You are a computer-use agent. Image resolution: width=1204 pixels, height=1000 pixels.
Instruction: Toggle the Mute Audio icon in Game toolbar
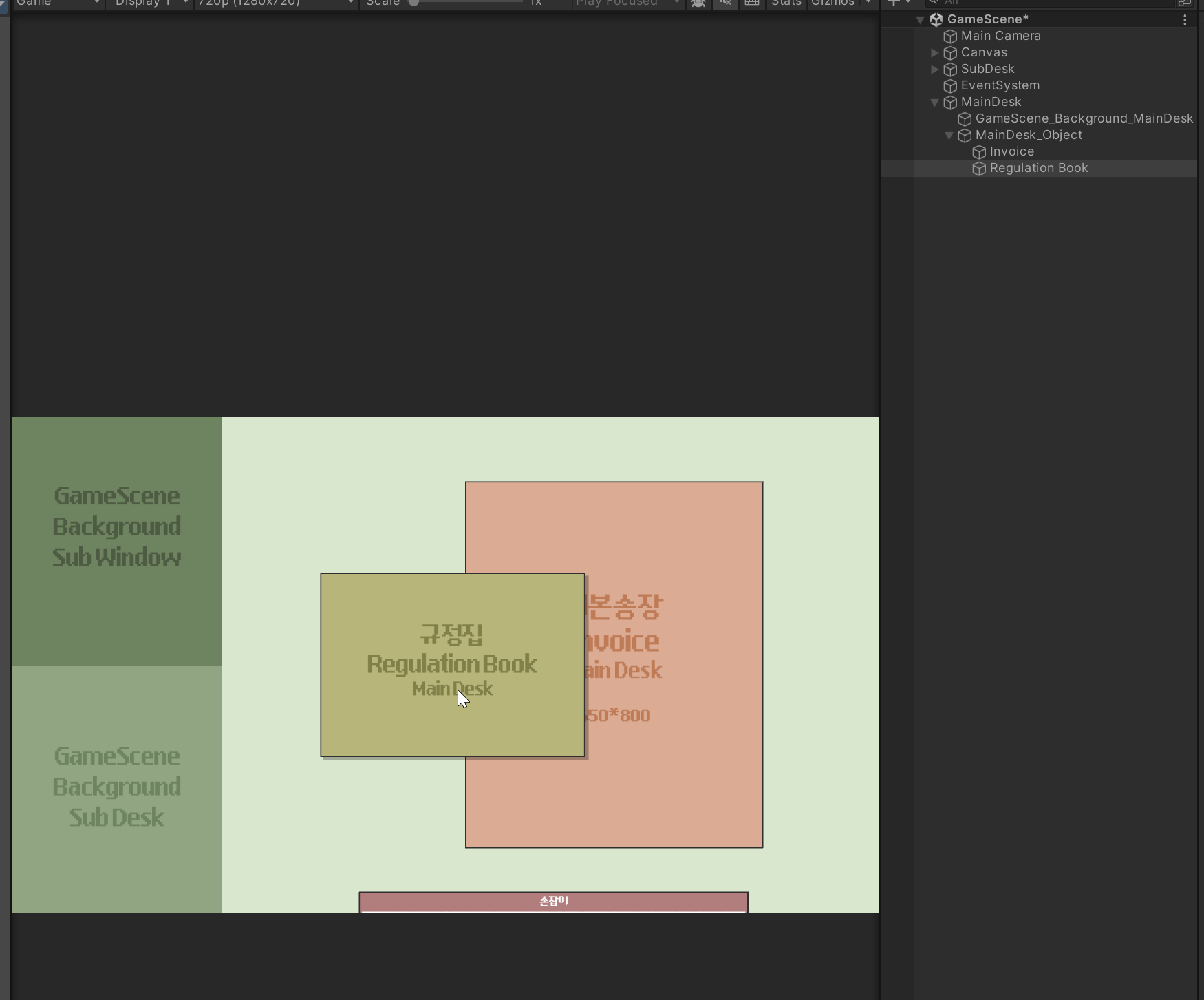[725, 3]
